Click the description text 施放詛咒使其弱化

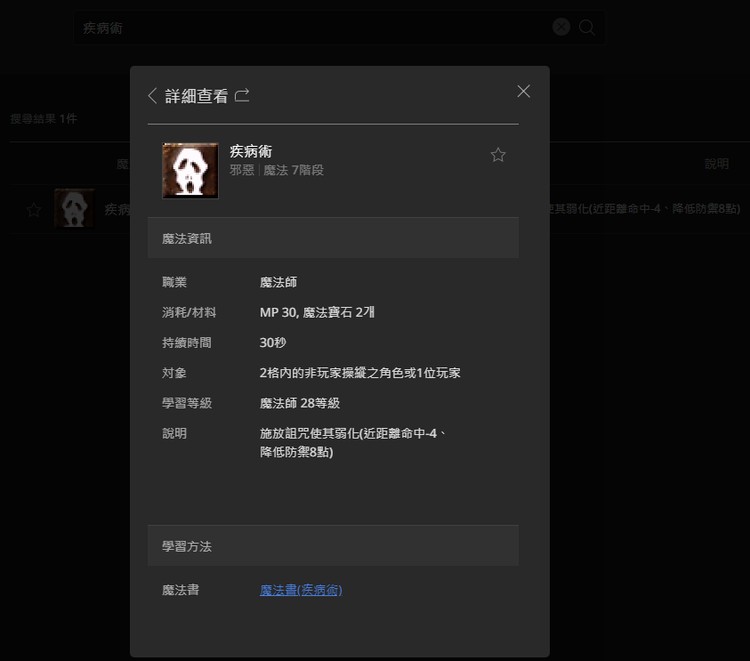309,433
